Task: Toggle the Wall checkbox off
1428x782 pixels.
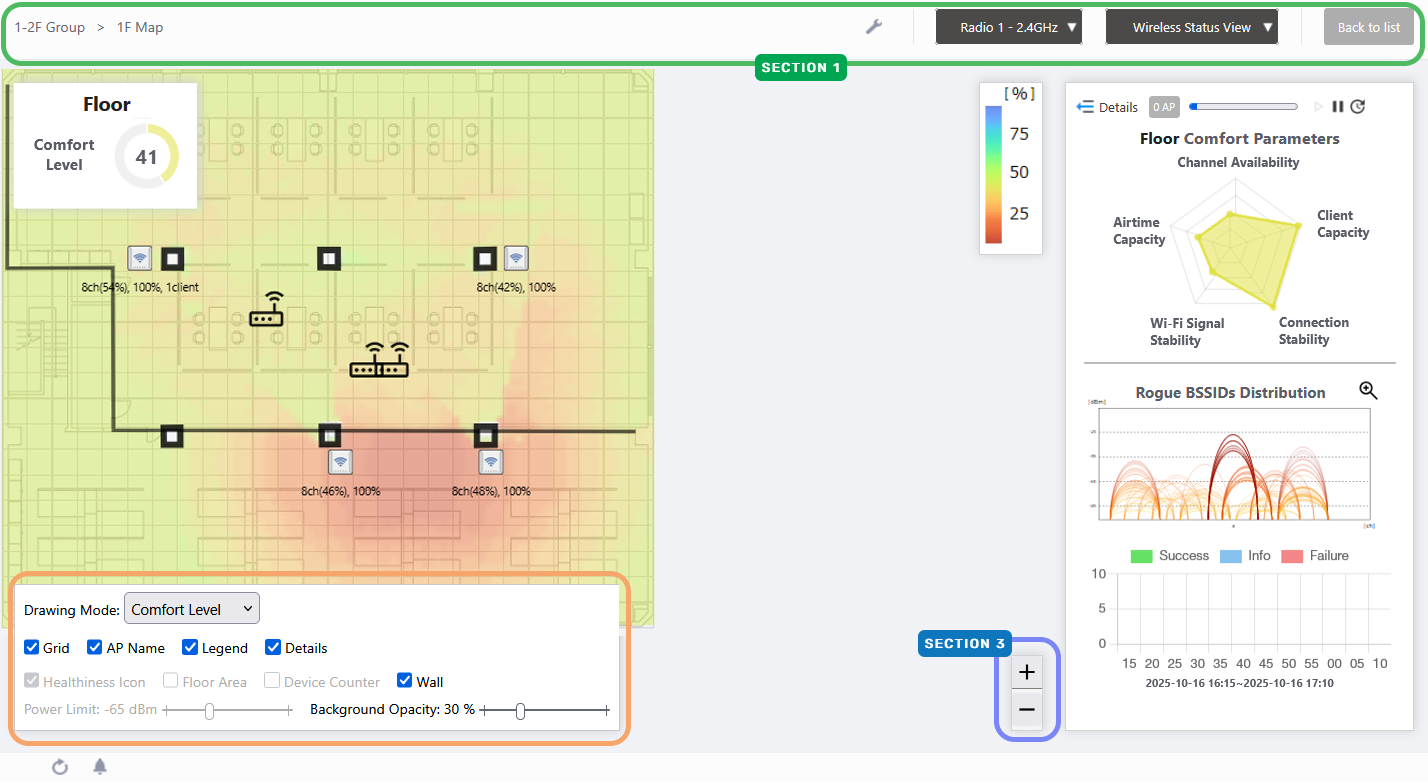Action: click(405, 681)
